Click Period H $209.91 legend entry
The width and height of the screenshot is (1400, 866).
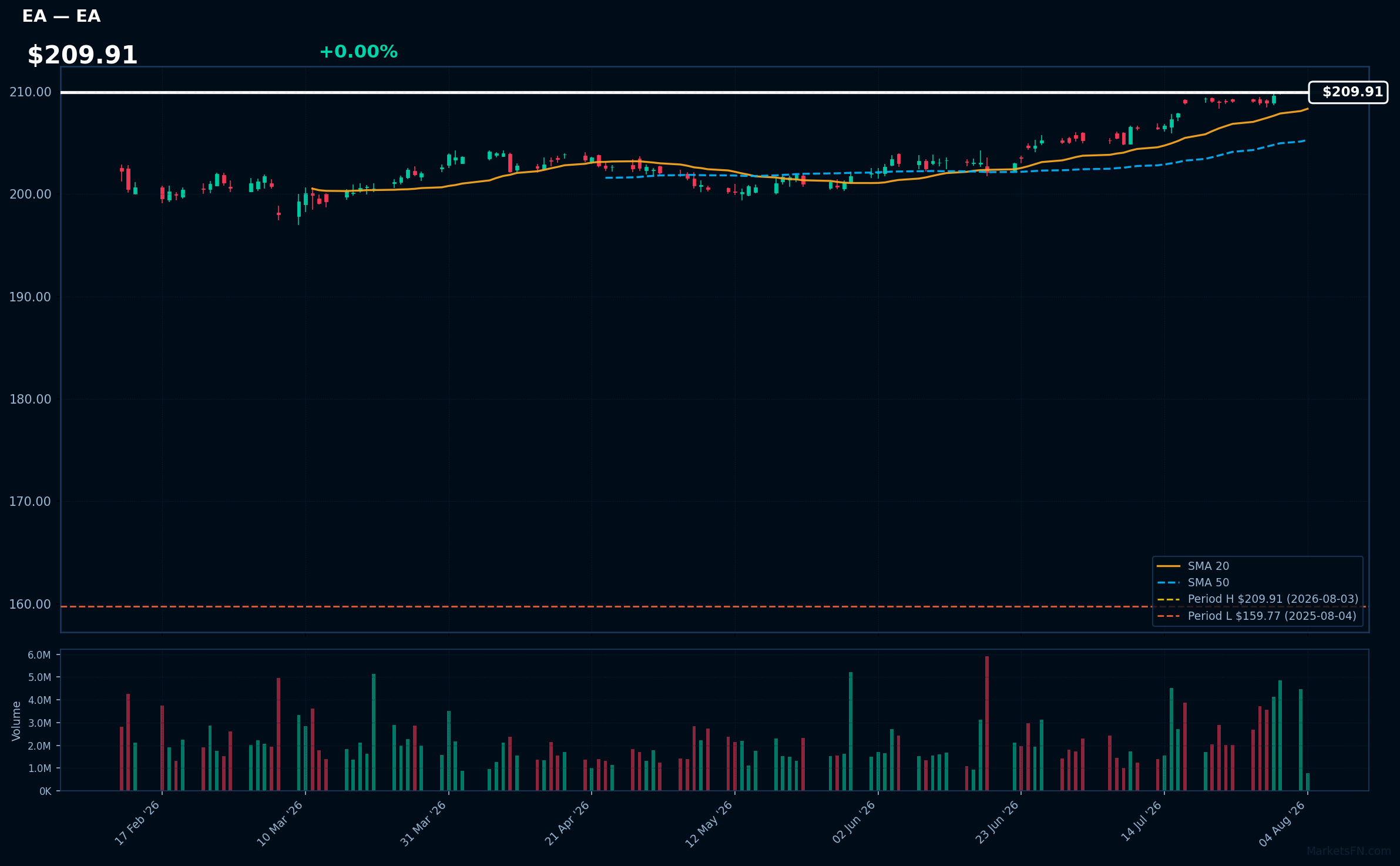tap(1258, 599)
